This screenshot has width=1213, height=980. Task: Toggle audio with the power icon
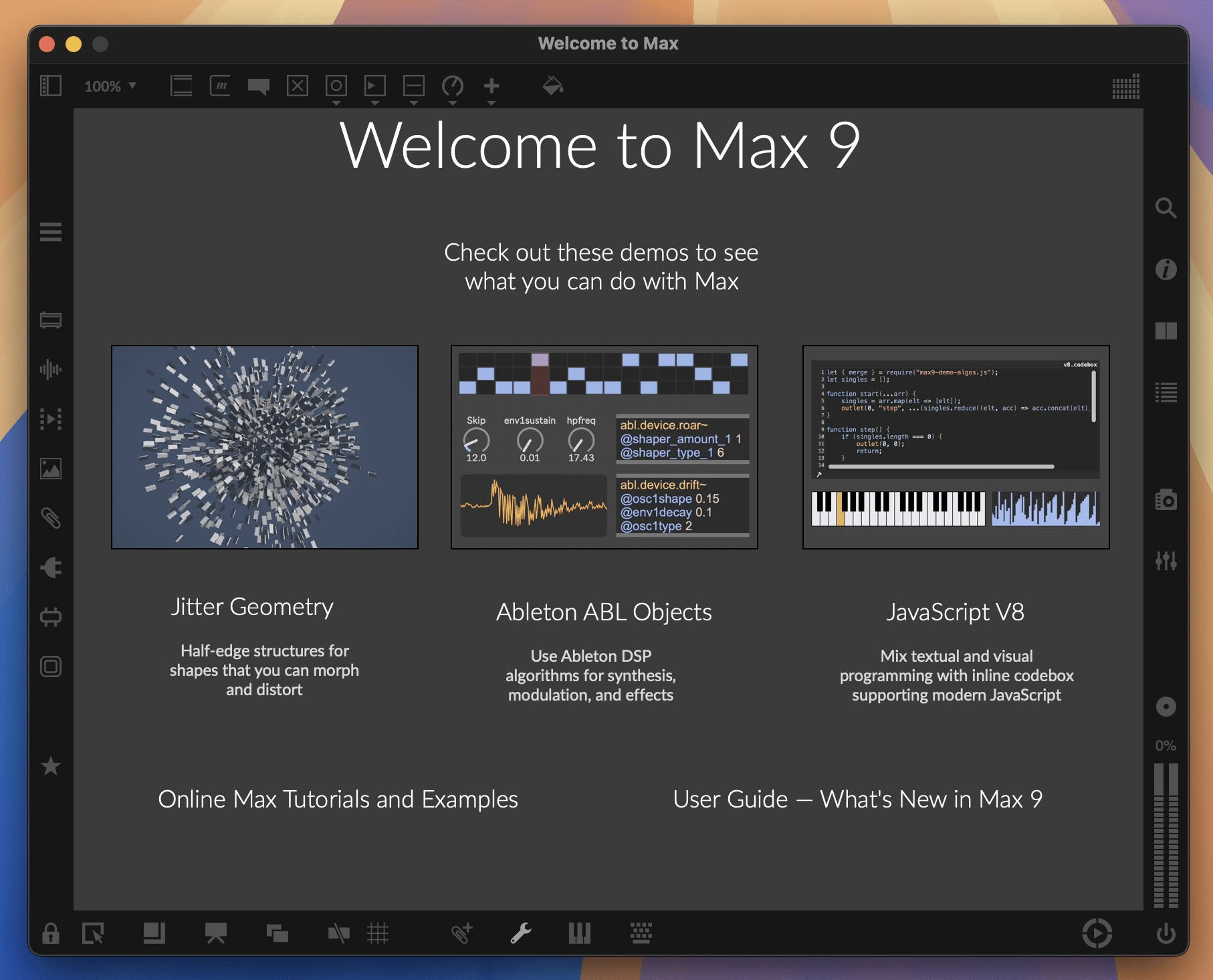point(1164,933)
